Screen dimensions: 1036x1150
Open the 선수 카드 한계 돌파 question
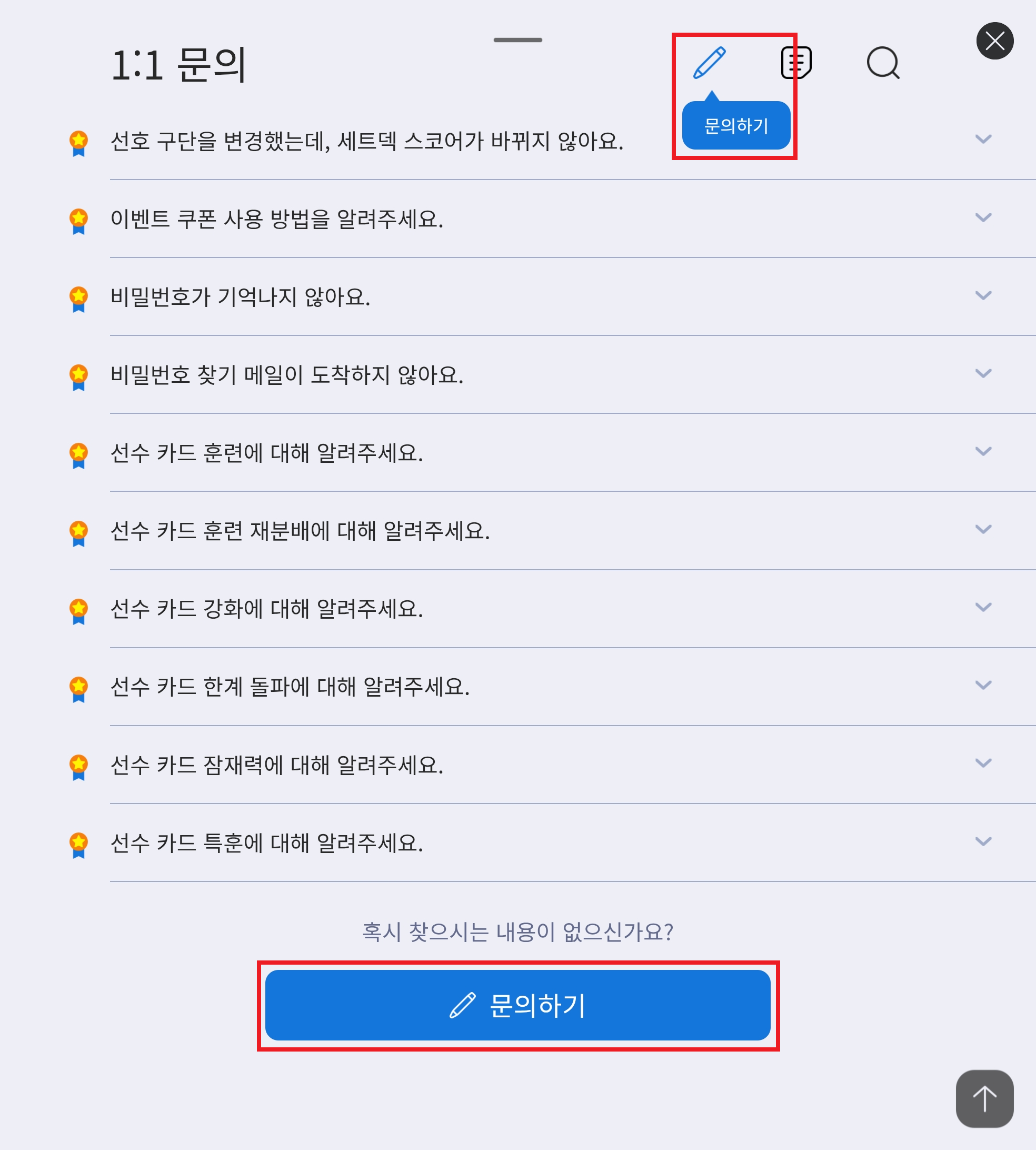click(290, 687)
